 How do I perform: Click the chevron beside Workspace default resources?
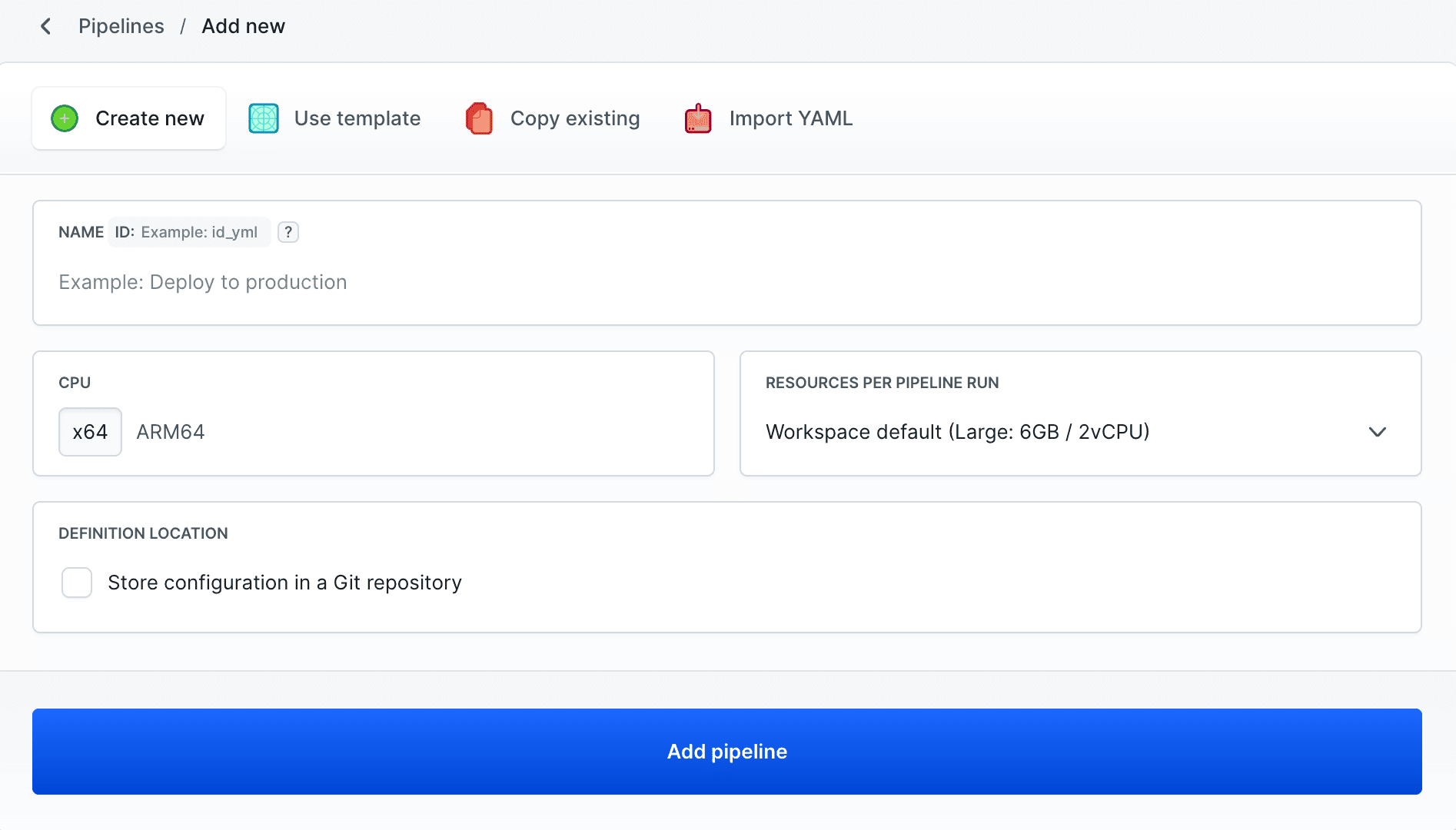tap(1377, 432)
